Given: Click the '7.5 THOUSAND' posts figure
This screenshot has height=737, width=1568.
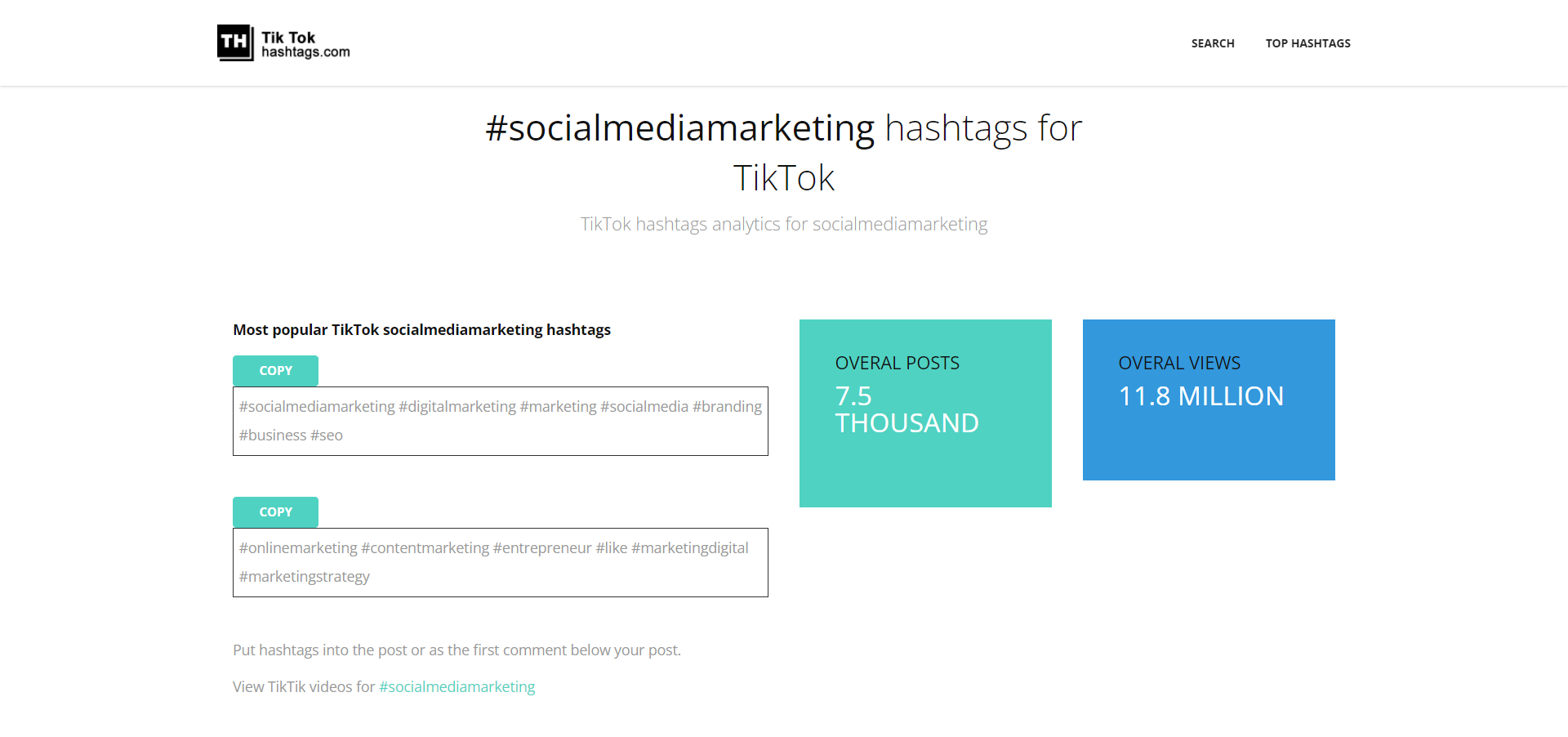Looking at the screenshot, I should [x=906, y=410].
